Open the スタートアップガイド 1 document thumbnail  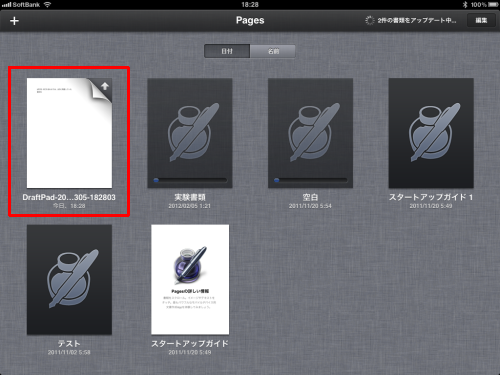[431, 133]
